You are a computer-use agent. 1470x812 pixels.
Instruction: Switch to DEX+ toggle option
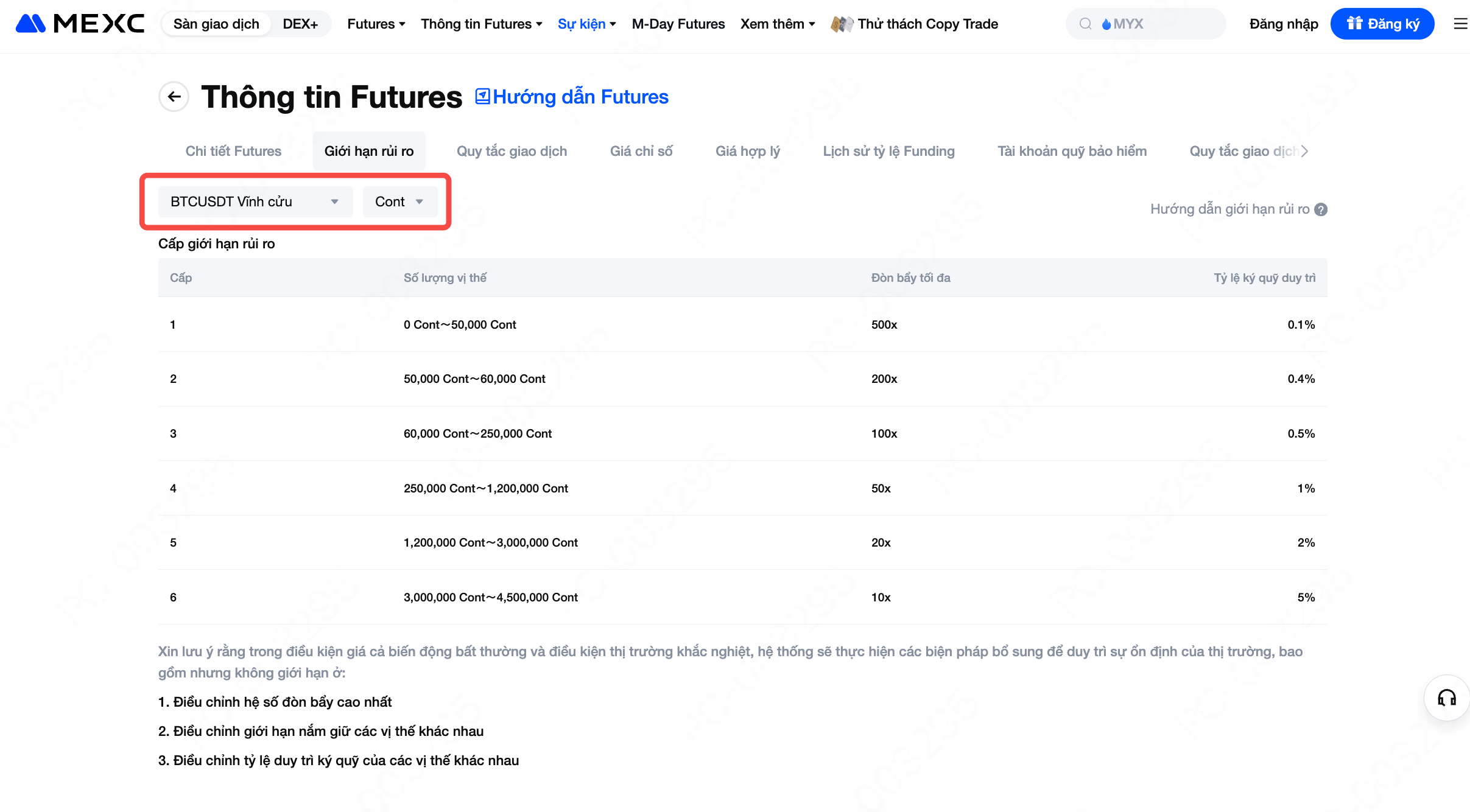[x=300, y=24]
